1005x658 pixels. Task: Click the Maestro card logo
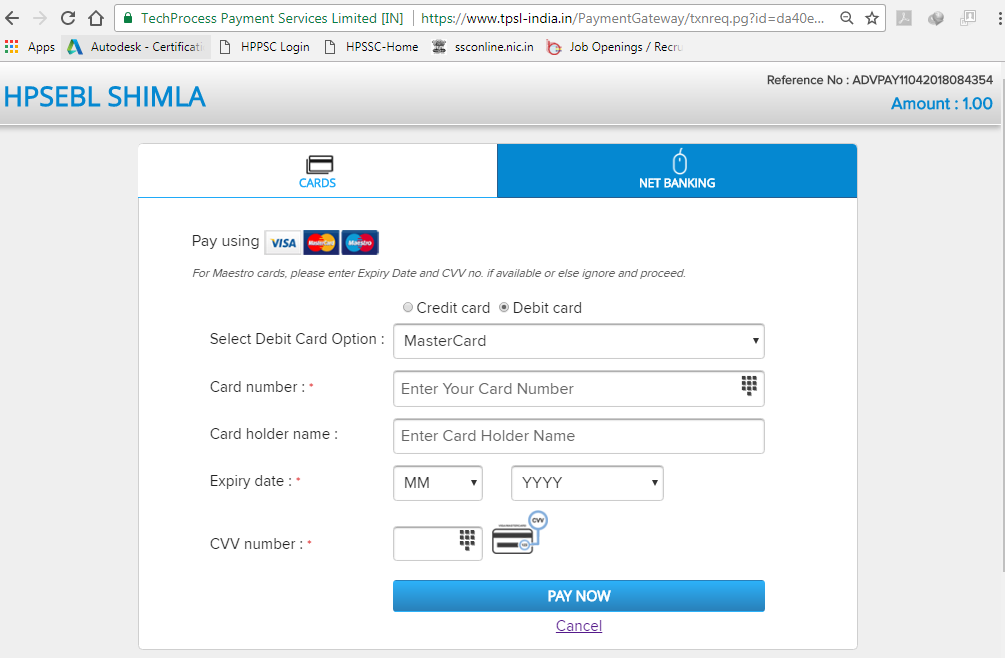[359, 242]
